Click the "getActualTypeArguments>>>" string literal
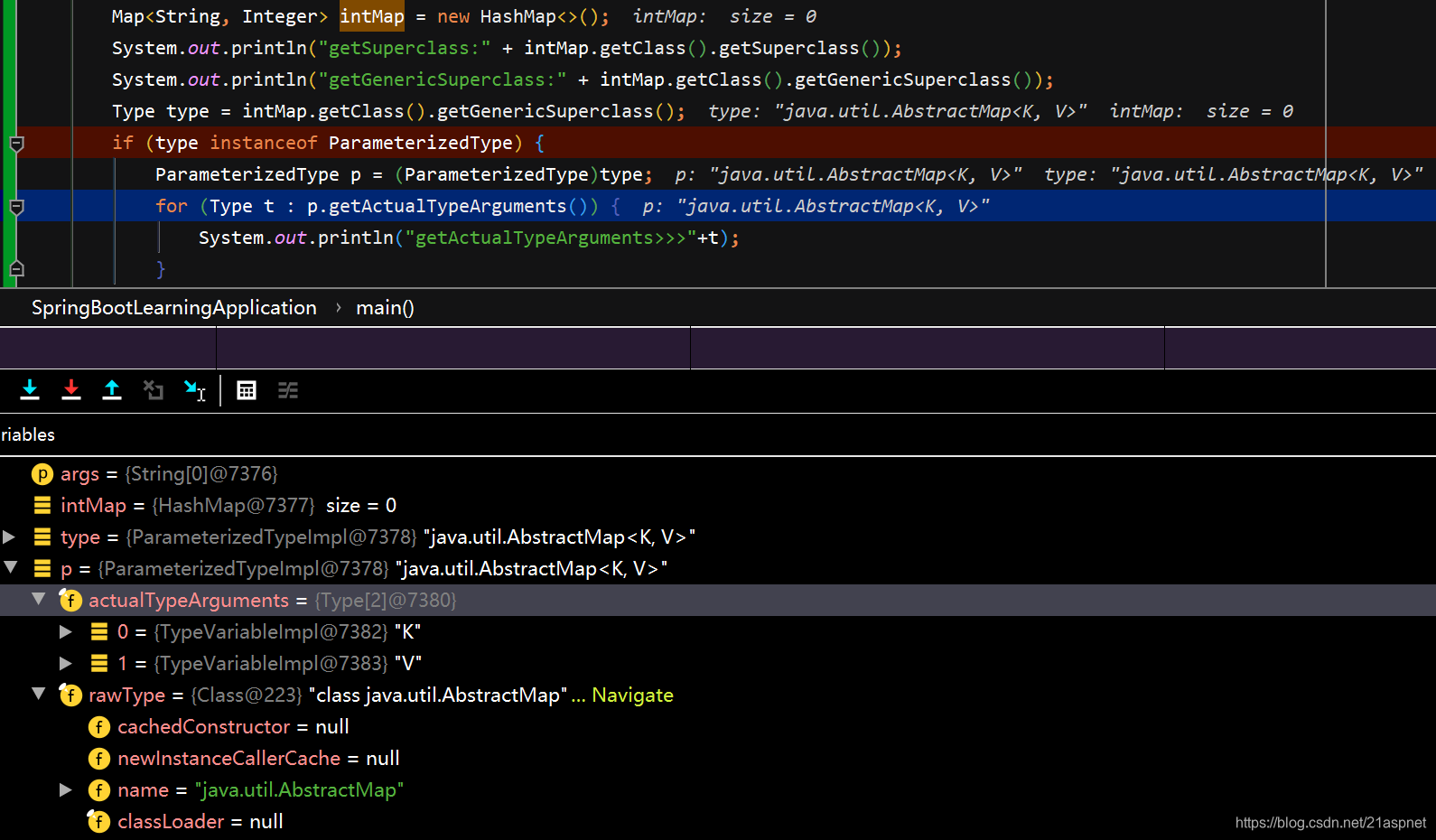Viewport: 1436px width, 840px height. 551,238
